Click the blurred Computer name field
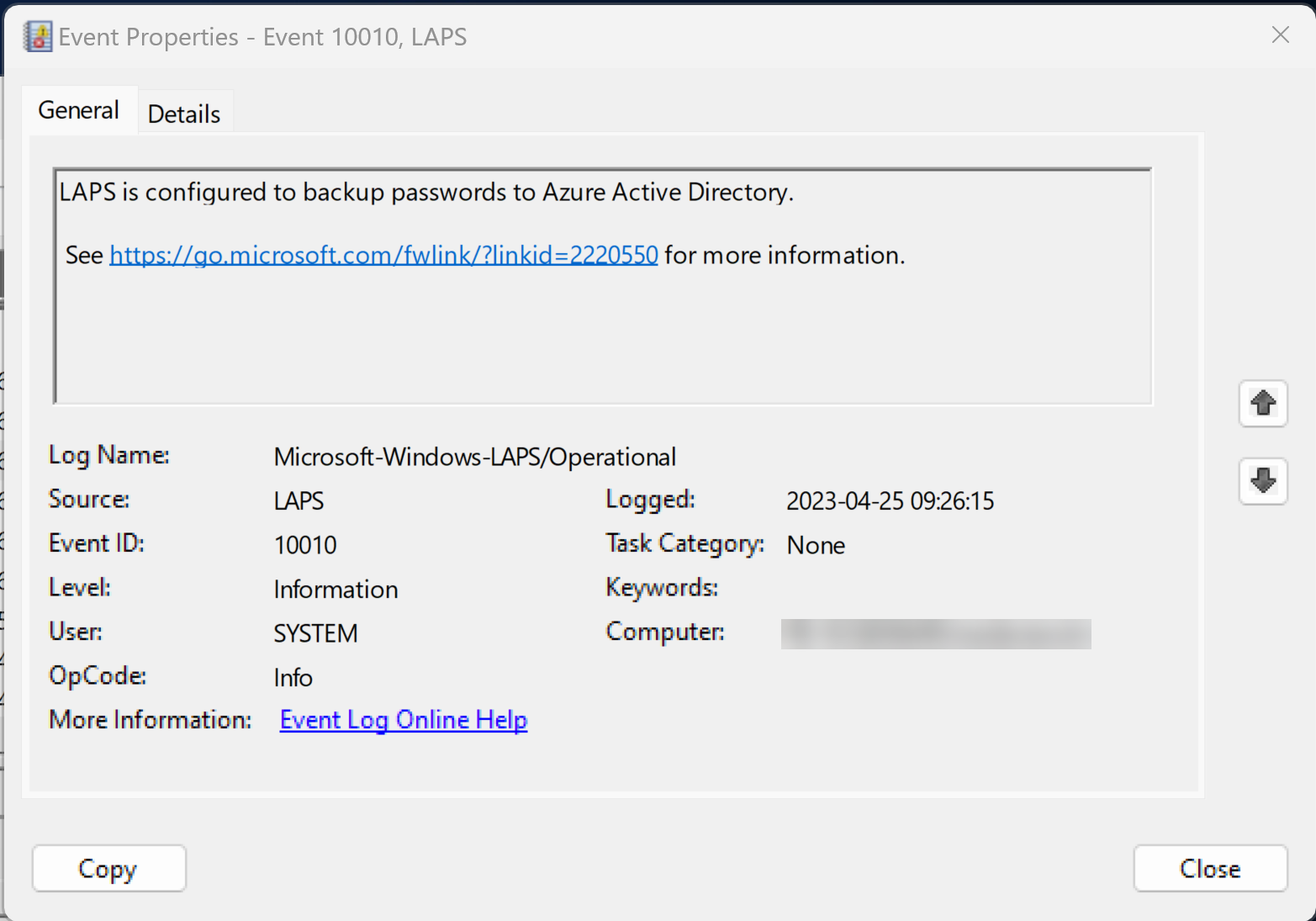Screen dimensions: 1316x921 point(935,634)
